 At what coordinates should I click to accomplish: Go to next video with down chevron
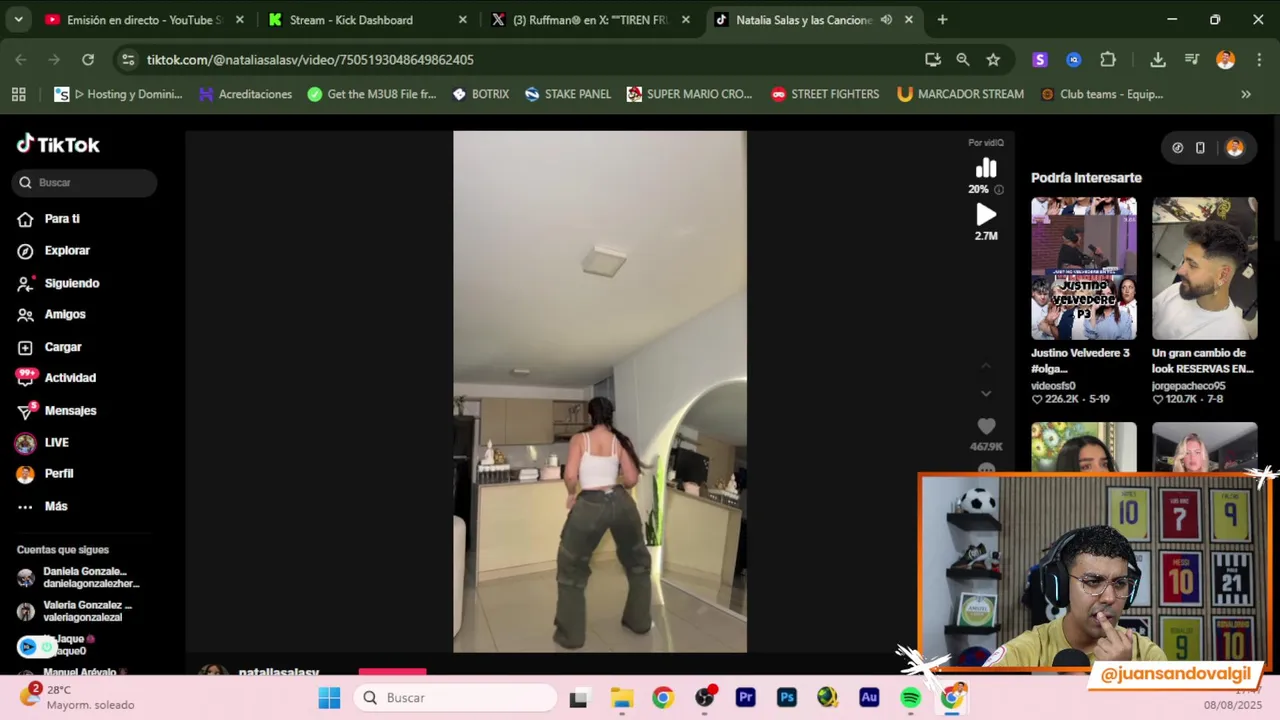pyautogui.click(x=986, y=394)
